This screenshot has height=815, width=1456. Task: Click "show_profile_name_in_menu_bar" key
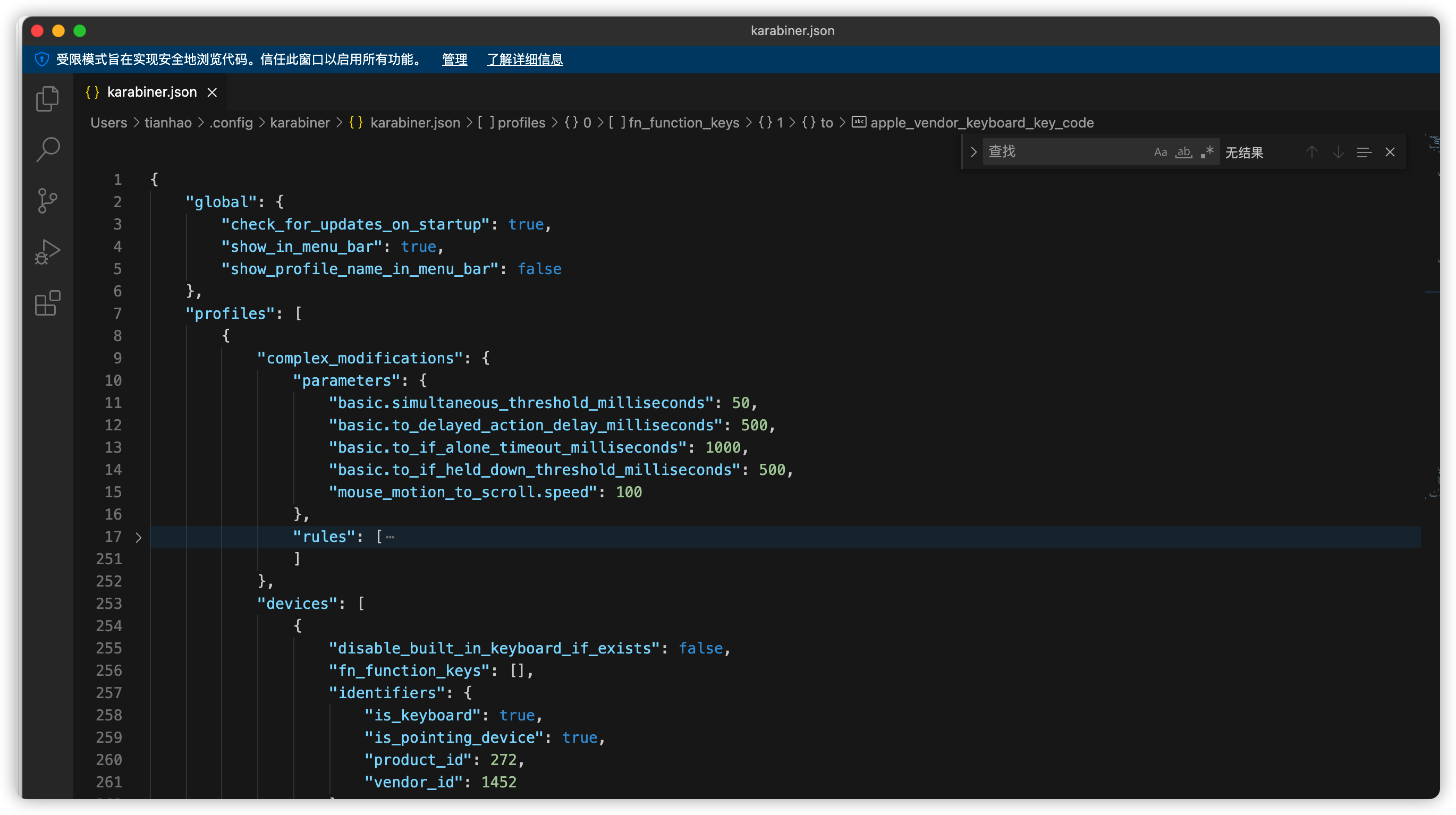coord(360,269)
